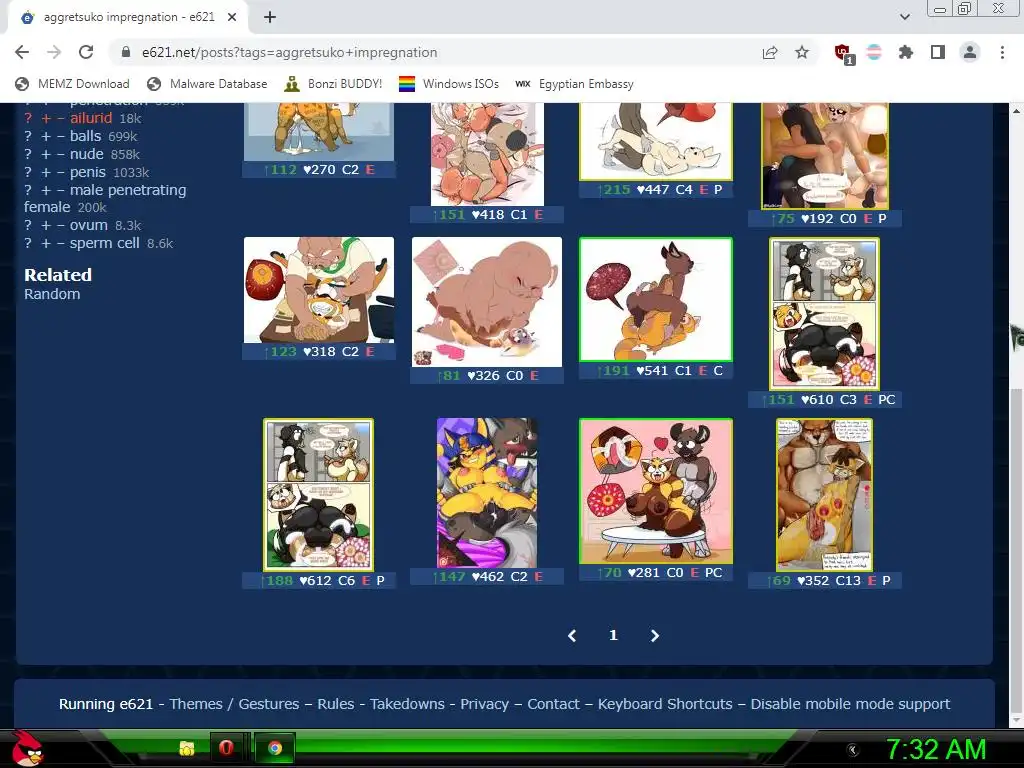Go to previous page with left chevron
Image resolution: width=1024 pixels, height=768 pixels.
pyautogui.click(x=572, y=635)
